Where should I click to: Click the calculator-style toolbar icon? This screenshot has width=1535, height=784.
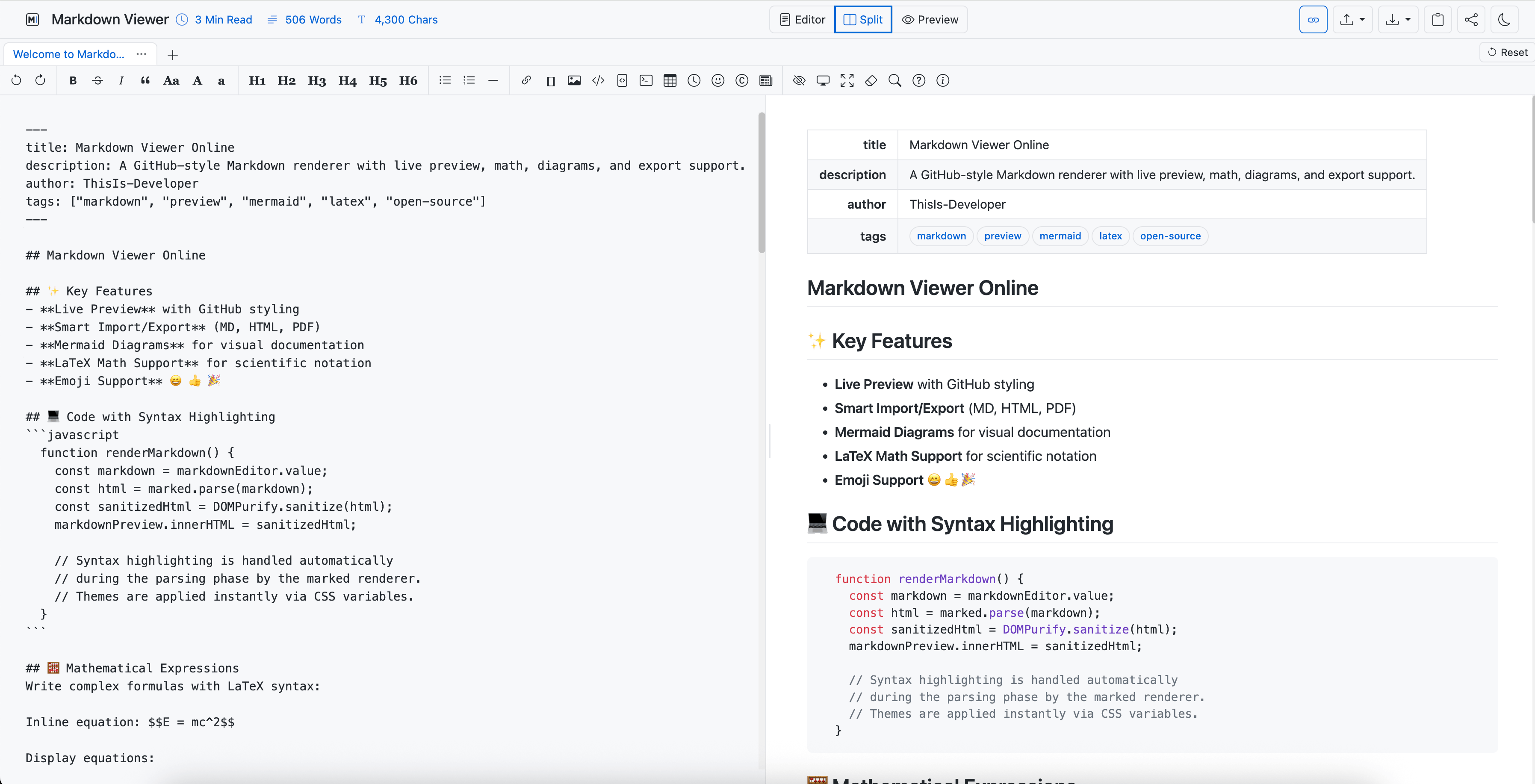[x=766, y=80]
